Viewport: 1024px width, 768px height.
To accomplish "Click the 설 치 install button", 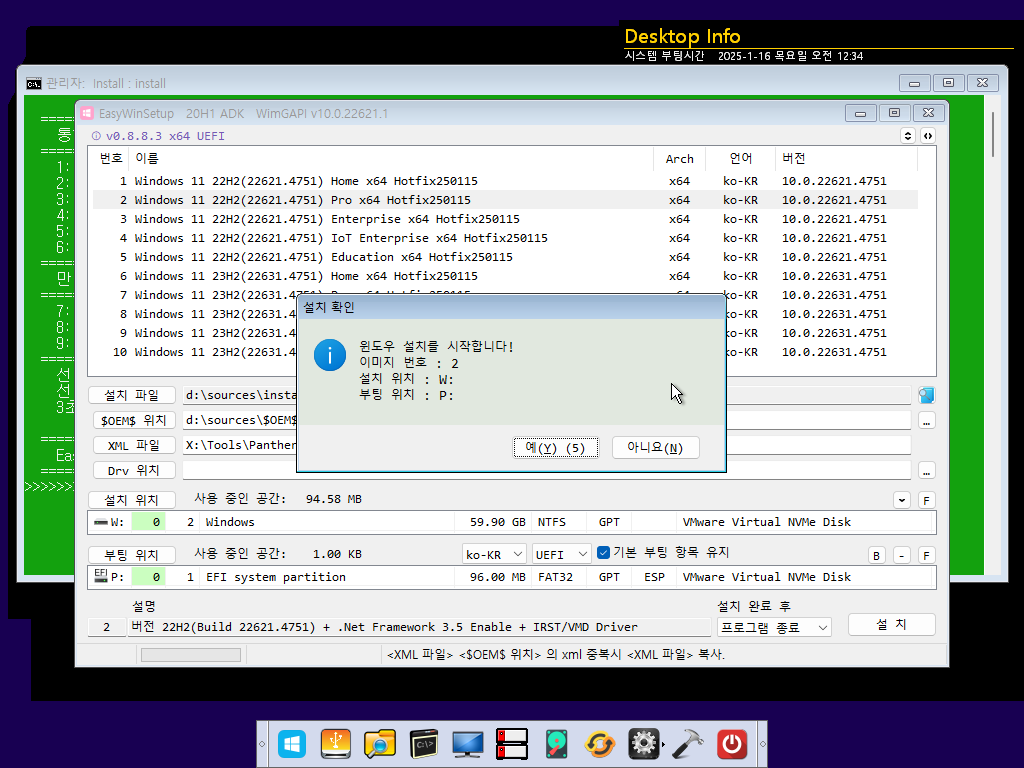I will click(x=891, y=624).
